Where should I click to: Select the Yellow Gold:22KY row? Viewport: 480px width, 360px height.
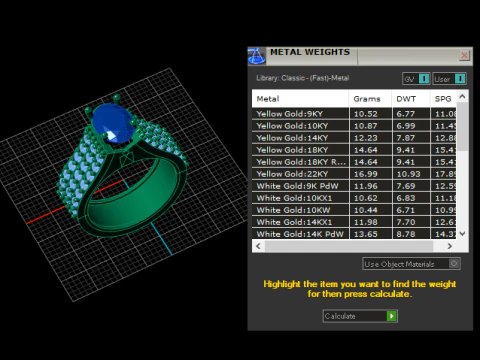[354, 174]
